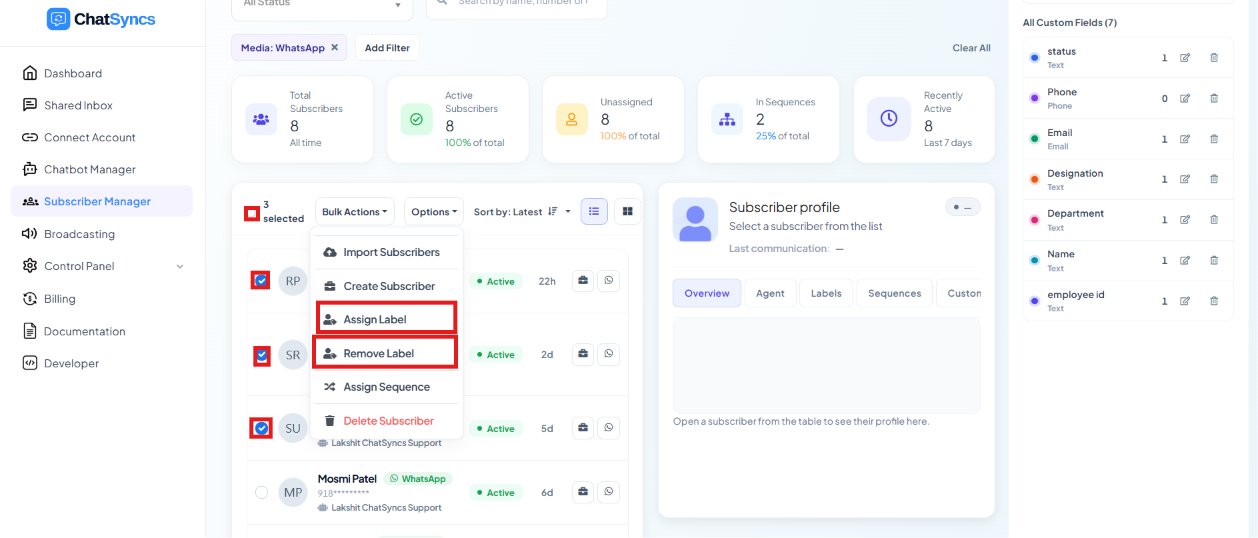The width and height of the screenshot is (1258, 538).
Task: Open the Bulk Actions dropdown
Action: (x=355, y=212)
